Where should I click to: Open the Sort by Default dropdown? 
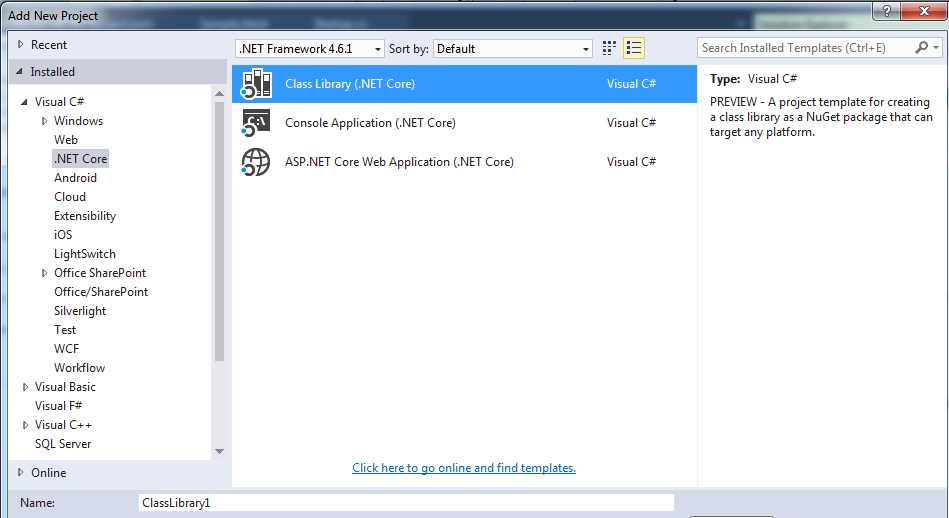513,48
